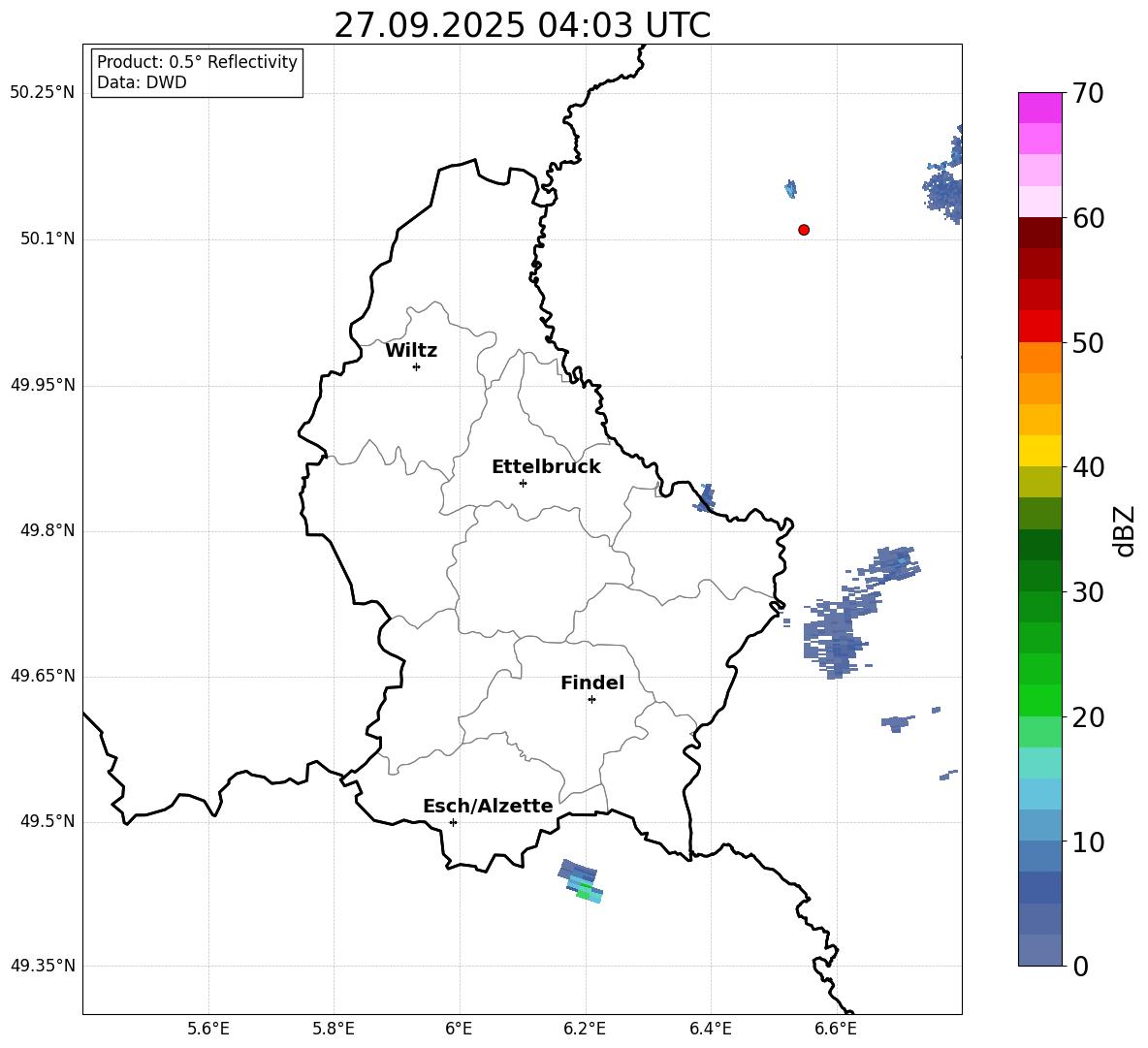The width and height of the screenshot is (1148, 1048).
Task: Click the 20 dBZ colorbar label
Action: pos(1088,717)
